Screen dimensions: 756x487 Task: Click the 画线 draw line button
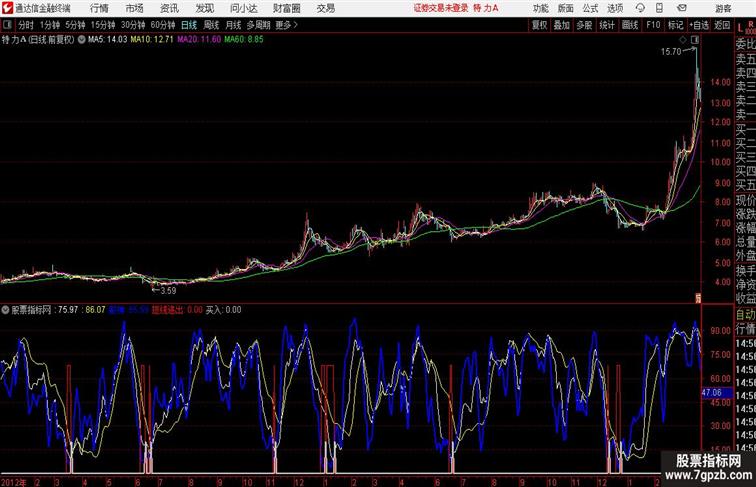click(x=630, y=25)
